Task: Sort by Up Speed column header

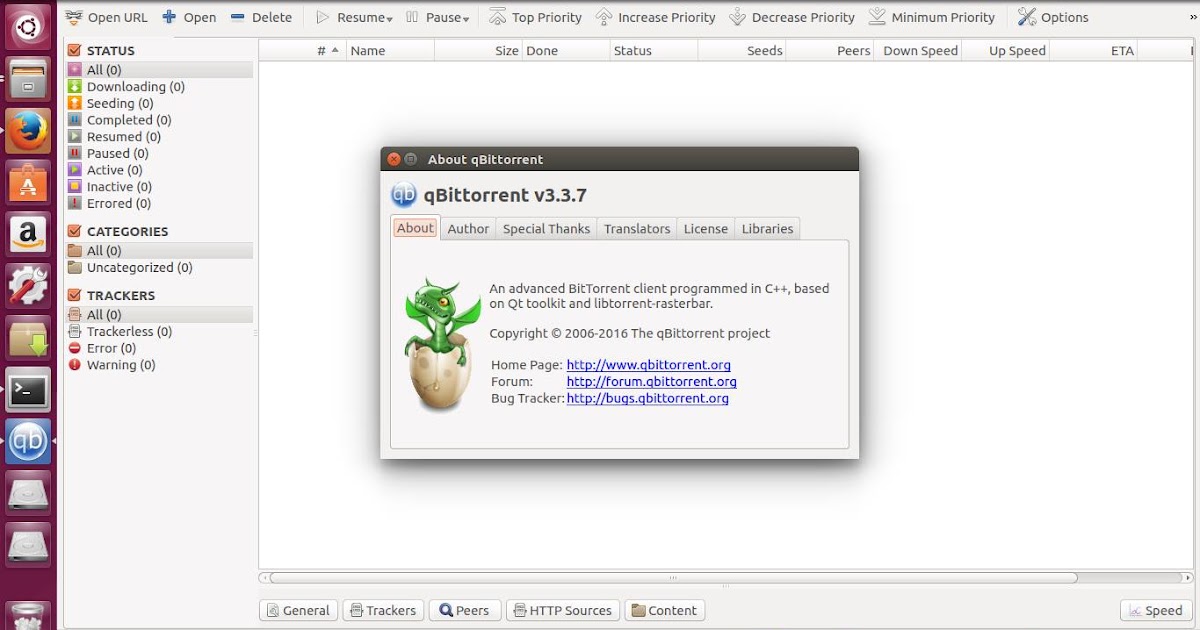Action: click(1006, 50)
